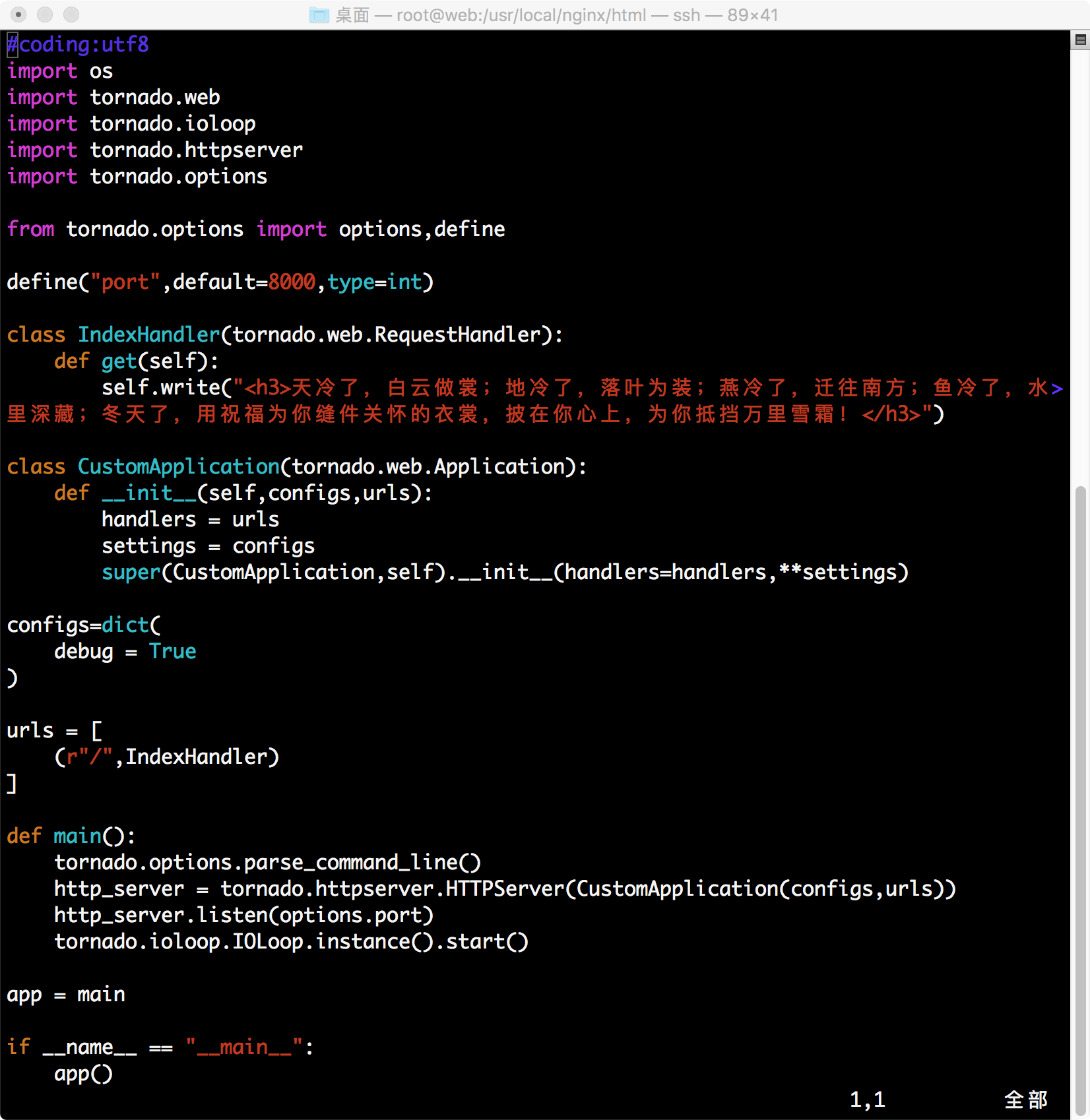Click the 'def get(self):' line
This screenshot has height=1120, width=1090.
tap(137, 361)
